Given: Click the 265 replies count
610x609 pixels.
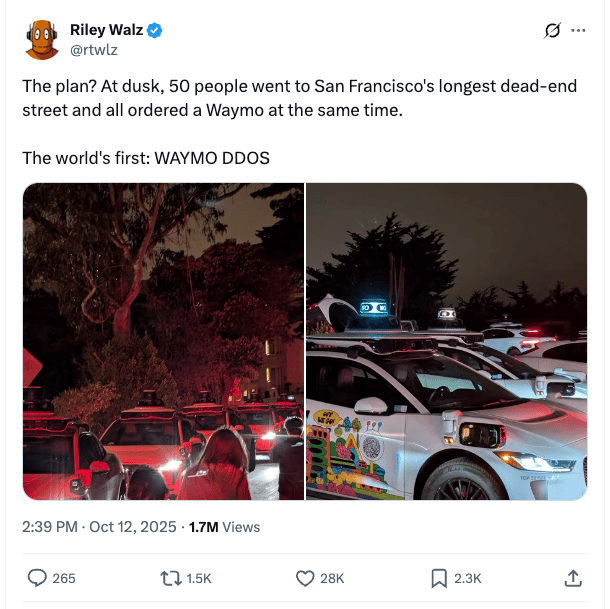Looking at the screenshot, I should [x=64, y=579].
